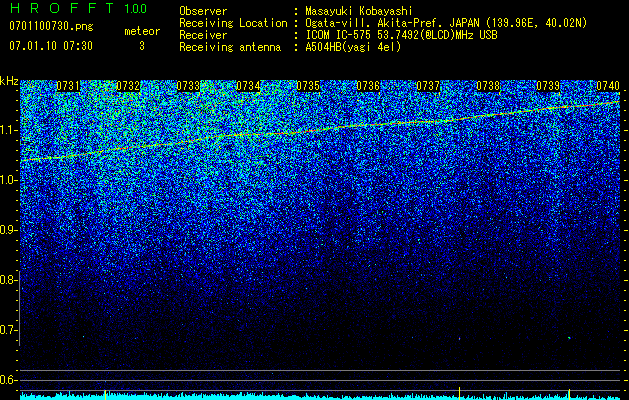Click the Ogata-vill. Akita-Pref. JAPAN location text
The width and height of the screenshot is (629, 400).
click(x=446, y=23)
